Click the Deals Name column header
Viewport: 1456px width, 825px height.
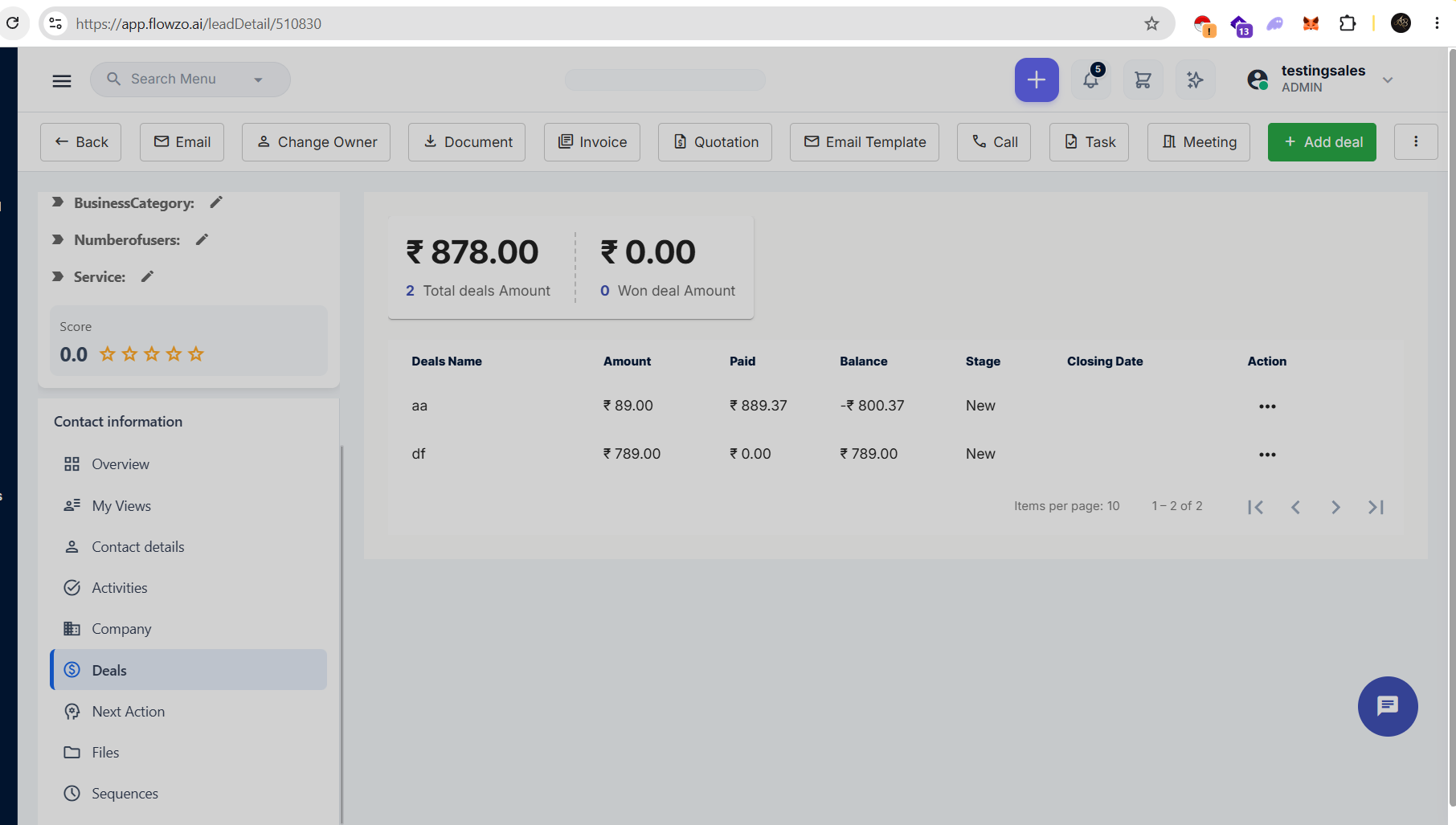coord(447,361)
